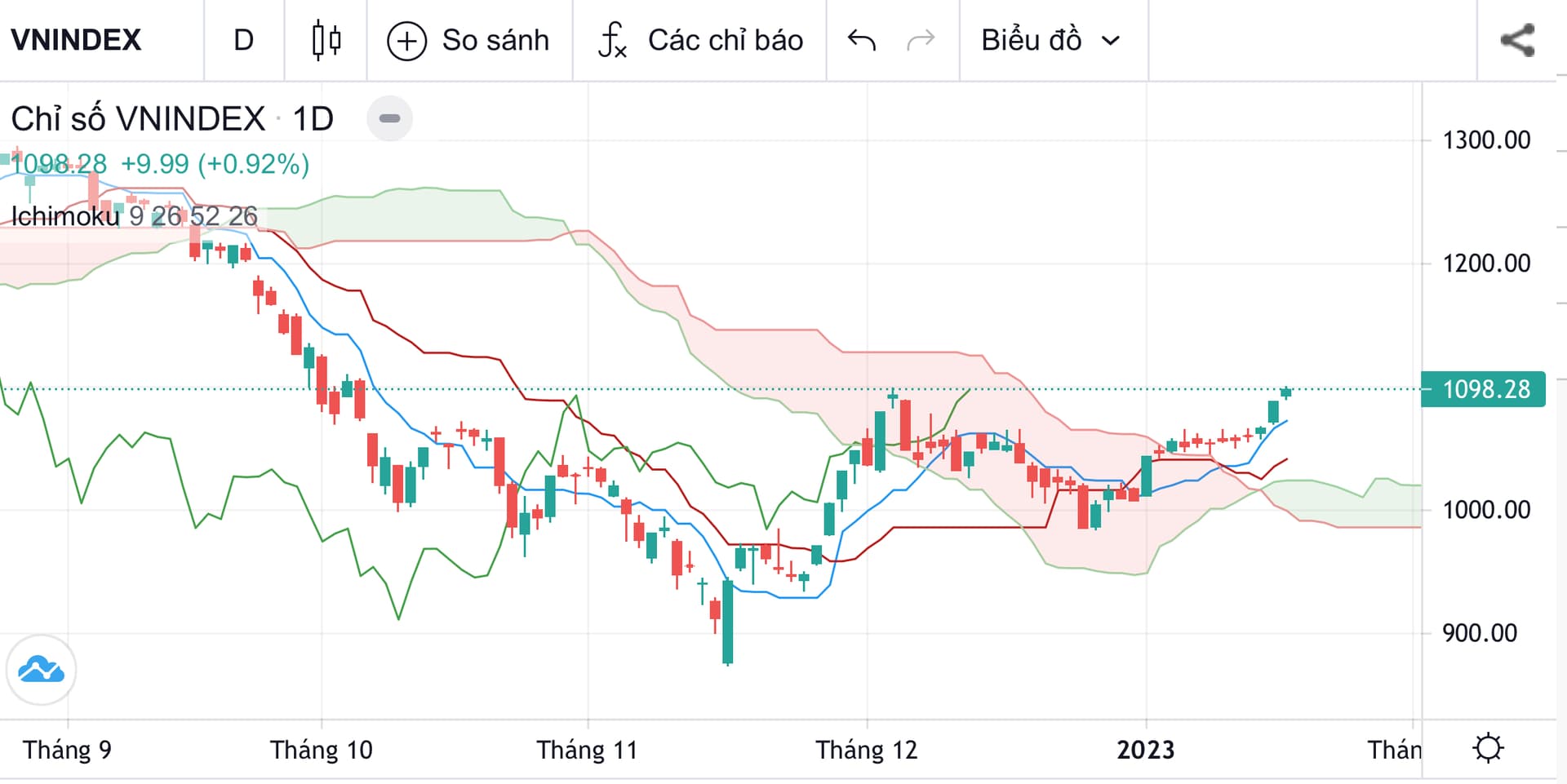
Task: Open the candlestick chart style selector
Action: point(326,40)
